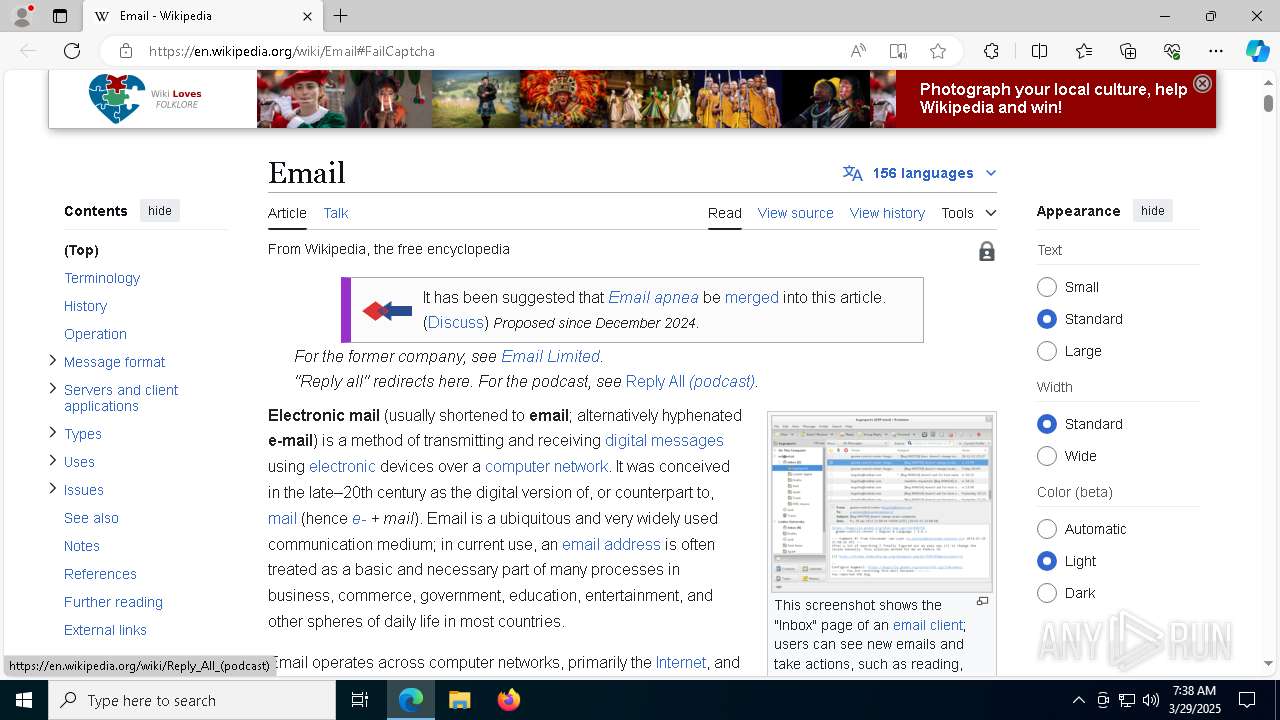Open the View source tab
Screen dimensions: 1280x720
(x=795, y=213)
